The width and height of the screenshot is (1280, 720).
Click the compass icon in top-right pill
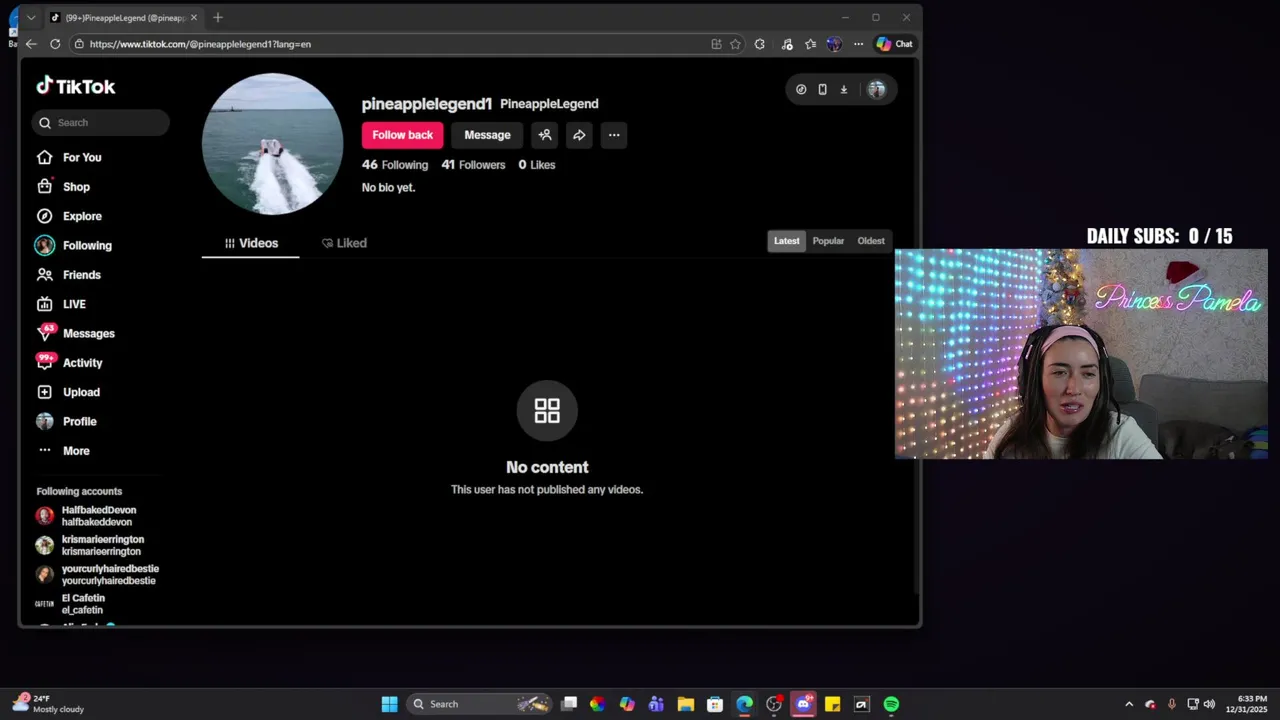801,89
